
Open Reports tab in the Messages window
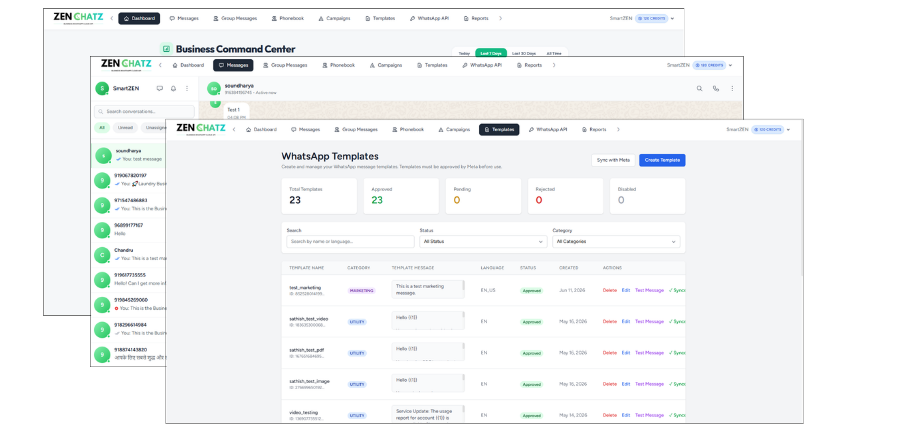[529, 65]
